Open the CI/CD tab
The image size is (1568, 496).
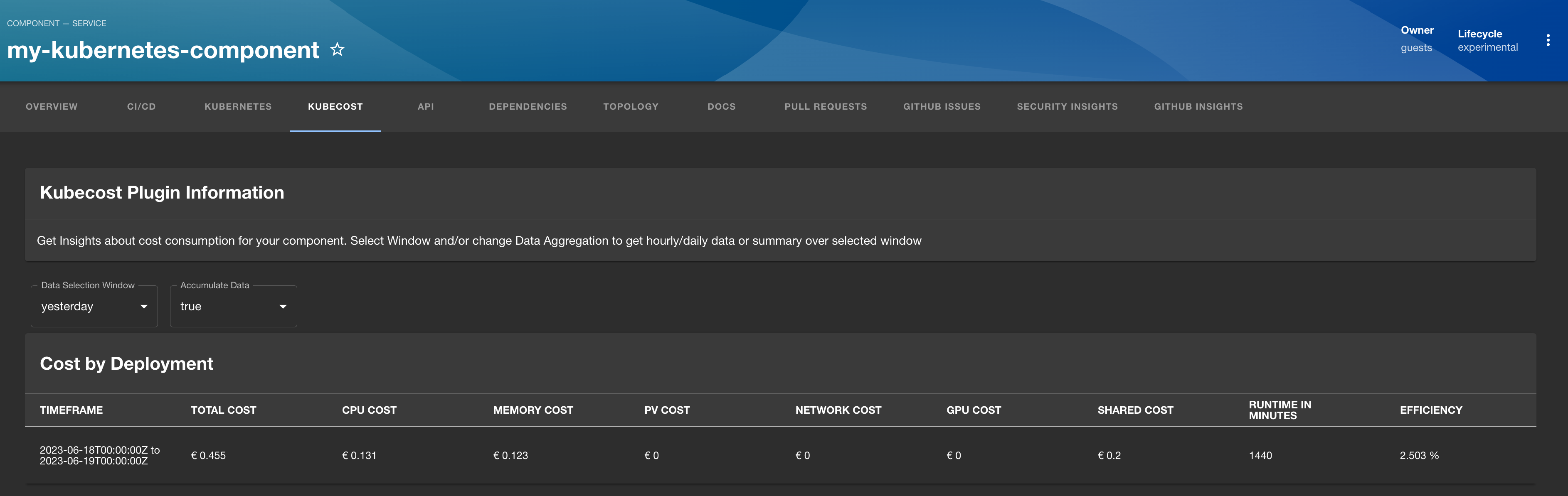pyautogui.click(x=141, y=106)
